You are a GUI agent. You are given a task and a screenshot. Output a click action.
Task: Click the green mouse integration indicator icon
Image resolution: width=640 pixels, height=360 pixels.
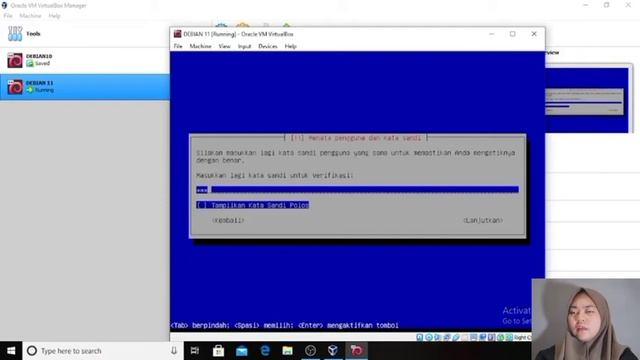(500, 337)
